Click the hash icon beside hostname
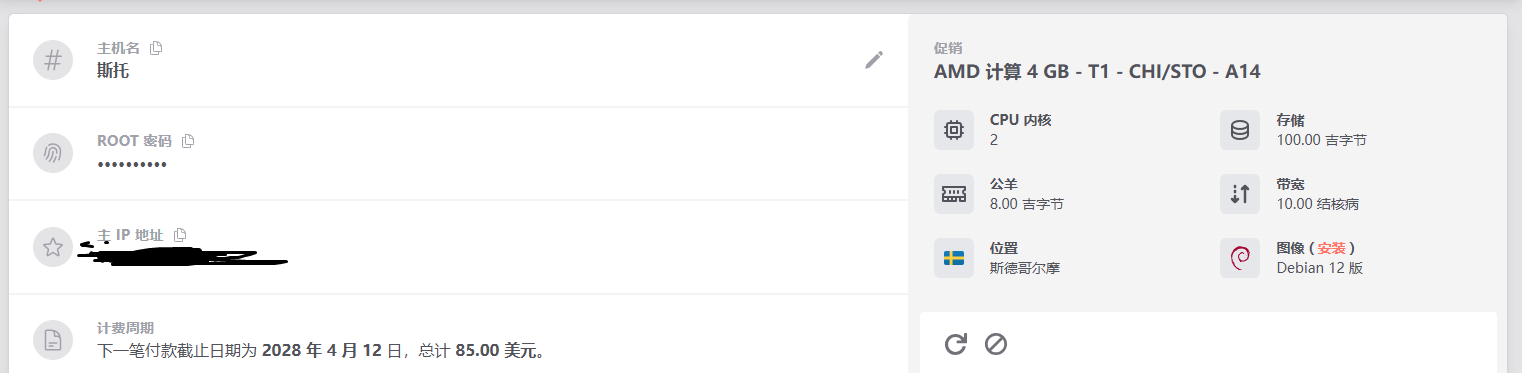 [x=53, y=59]
